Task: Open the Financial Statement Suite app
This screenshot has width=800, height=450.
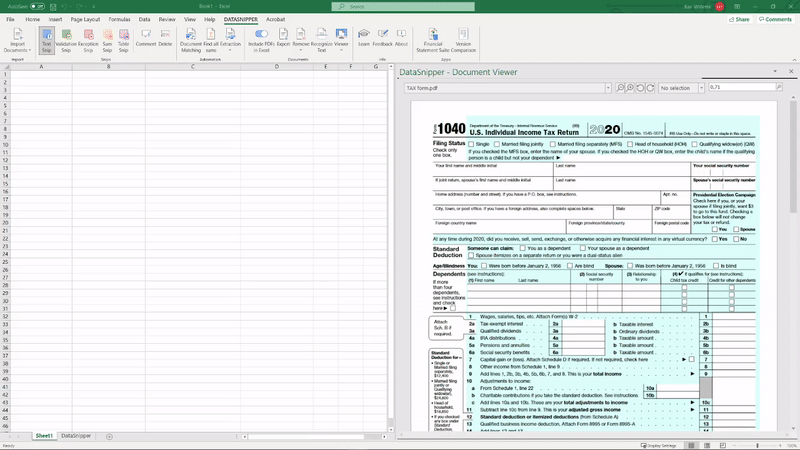Action: (x=433, y=40)
